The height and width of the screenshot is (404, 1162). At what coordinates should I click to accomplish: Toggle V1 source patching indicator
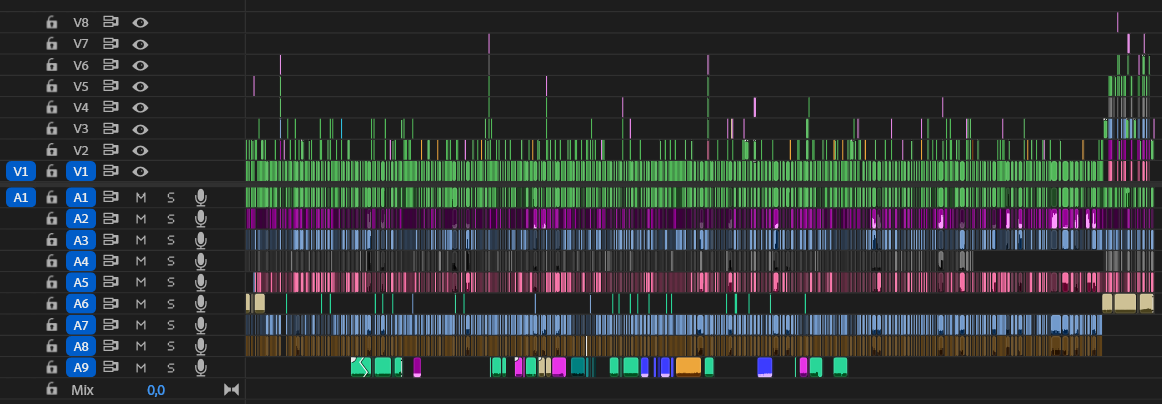tap(21, 171)
